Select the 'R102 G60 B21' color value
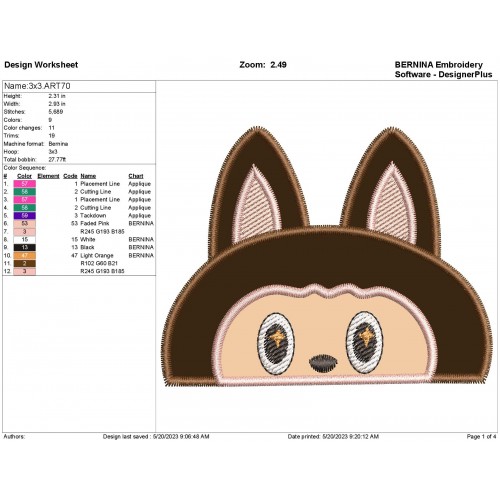This screenshot has width=500, height=500. pyautogui.click(x=99, y=263)
